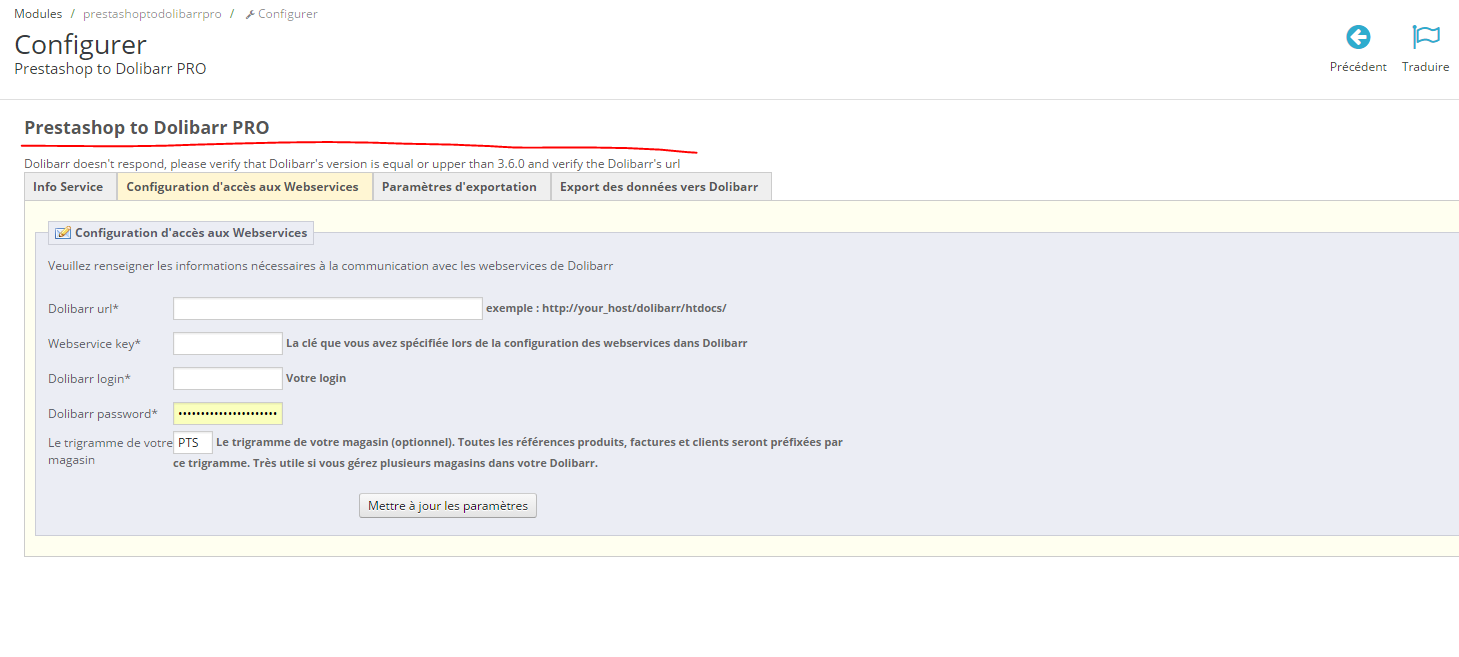Click the La clé que vous avez spécifiée hint
Image resolution: width=1459 pixels, height=657 pixels.
[517, 343]
